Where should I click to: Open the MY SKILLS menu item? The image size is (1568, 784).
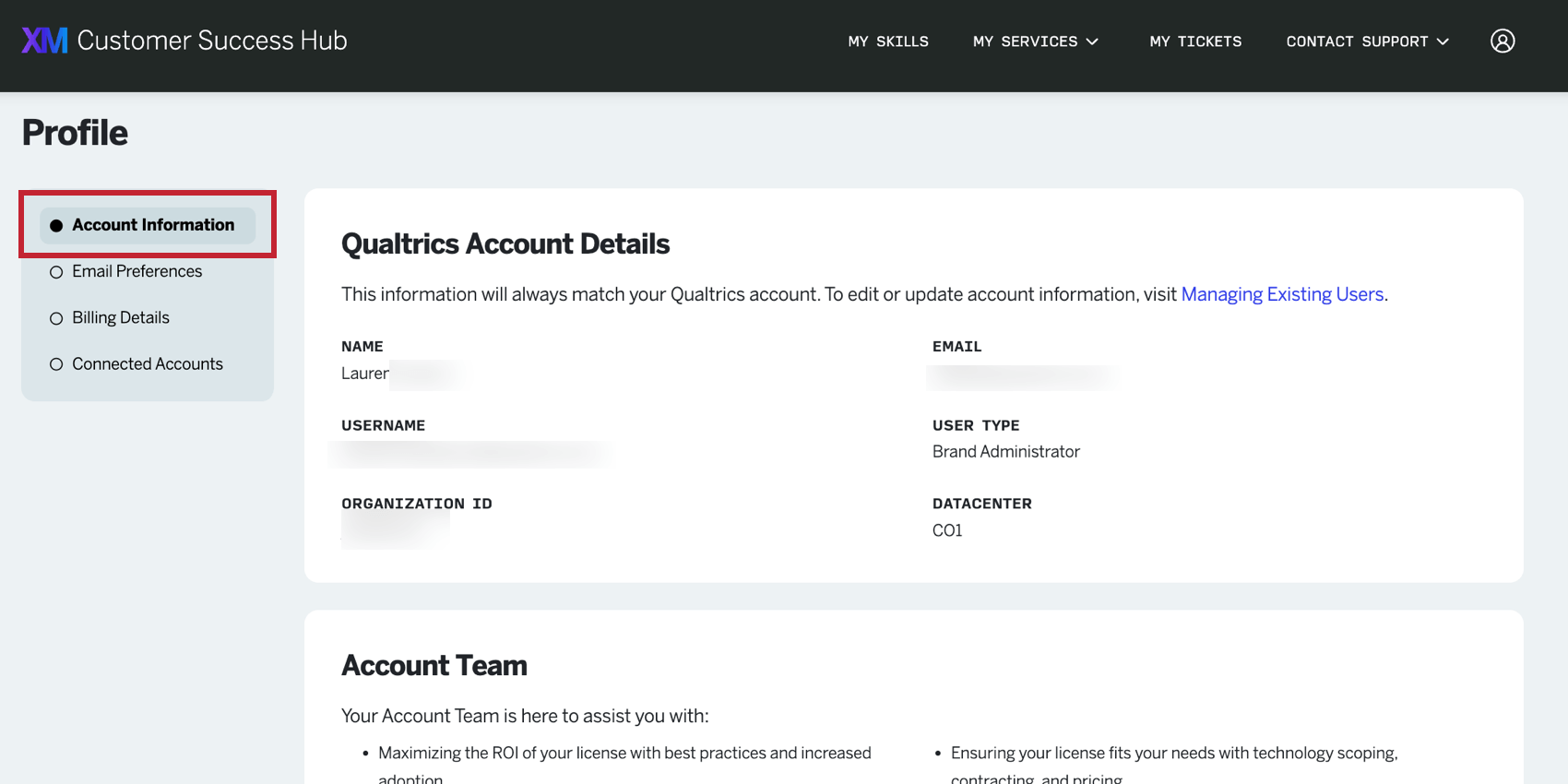pos(887,42)
